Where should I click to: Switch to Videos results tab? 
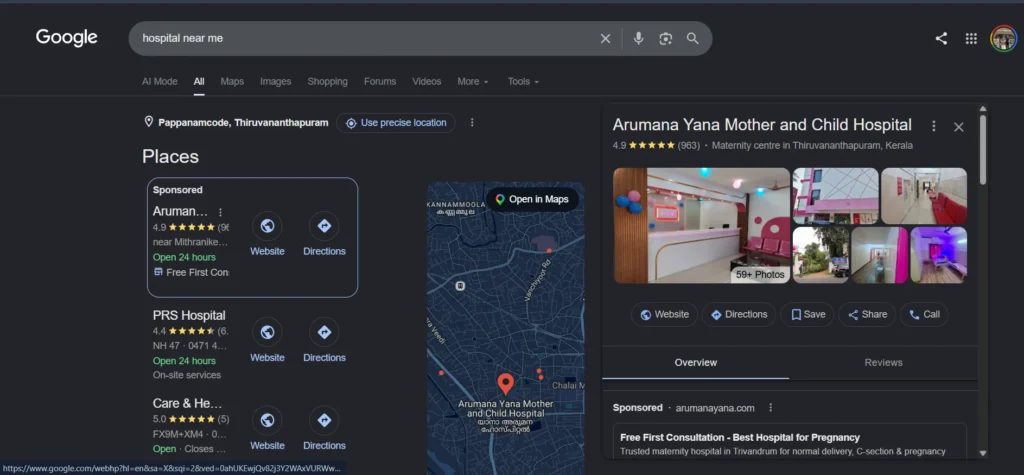coord(426,82)
